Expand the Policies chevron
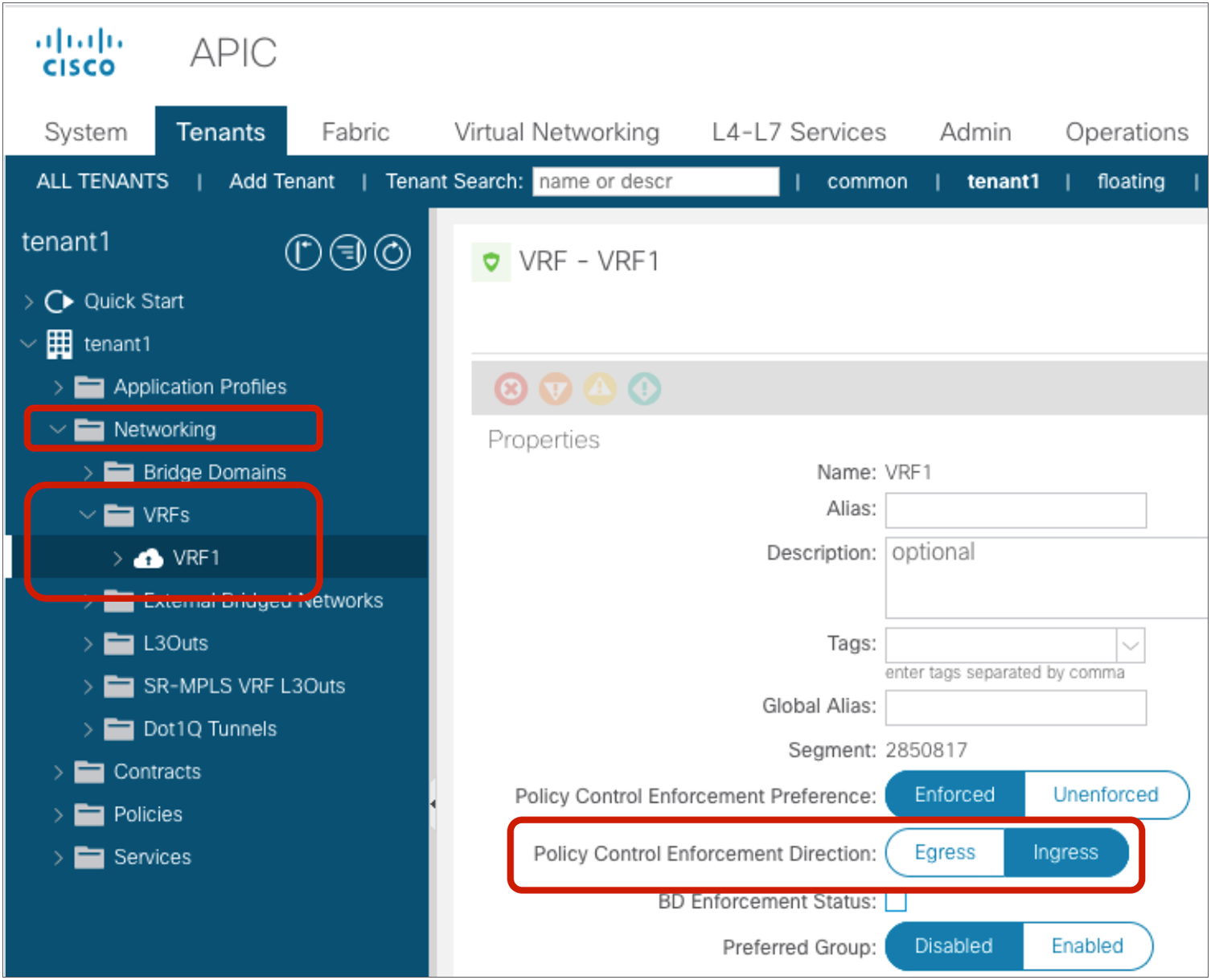The width and height of the screenshot is (1211, 980). pos(58,815)
